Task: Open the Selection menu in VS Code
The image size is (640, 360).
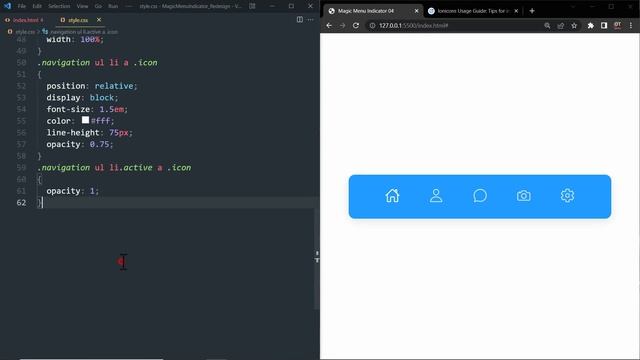Action: pyautogui.click(x=59, y=6)
